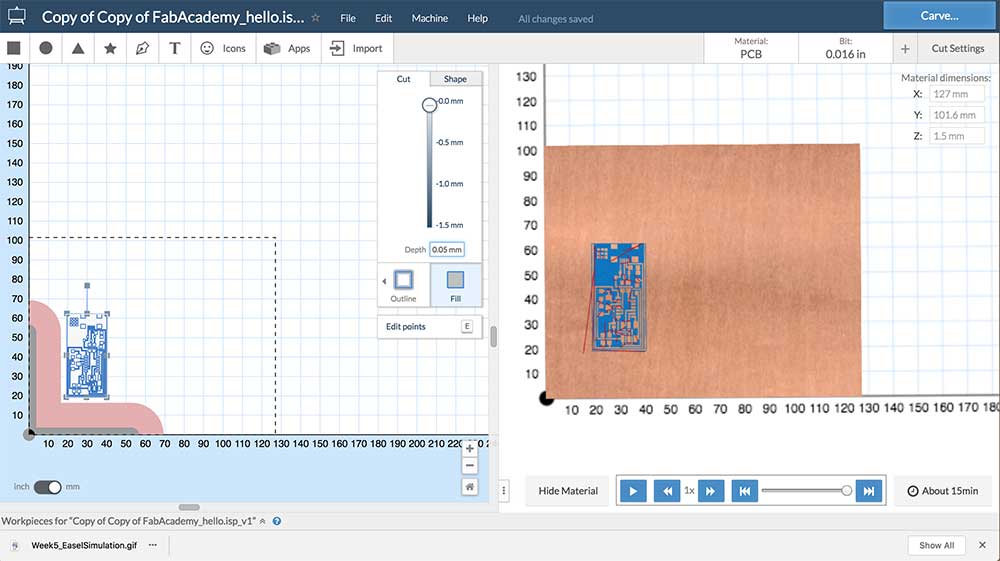The height and width of the screenshot is (561, 1000).
Task: Open workpieces help question icon
Action: point(277,521)
